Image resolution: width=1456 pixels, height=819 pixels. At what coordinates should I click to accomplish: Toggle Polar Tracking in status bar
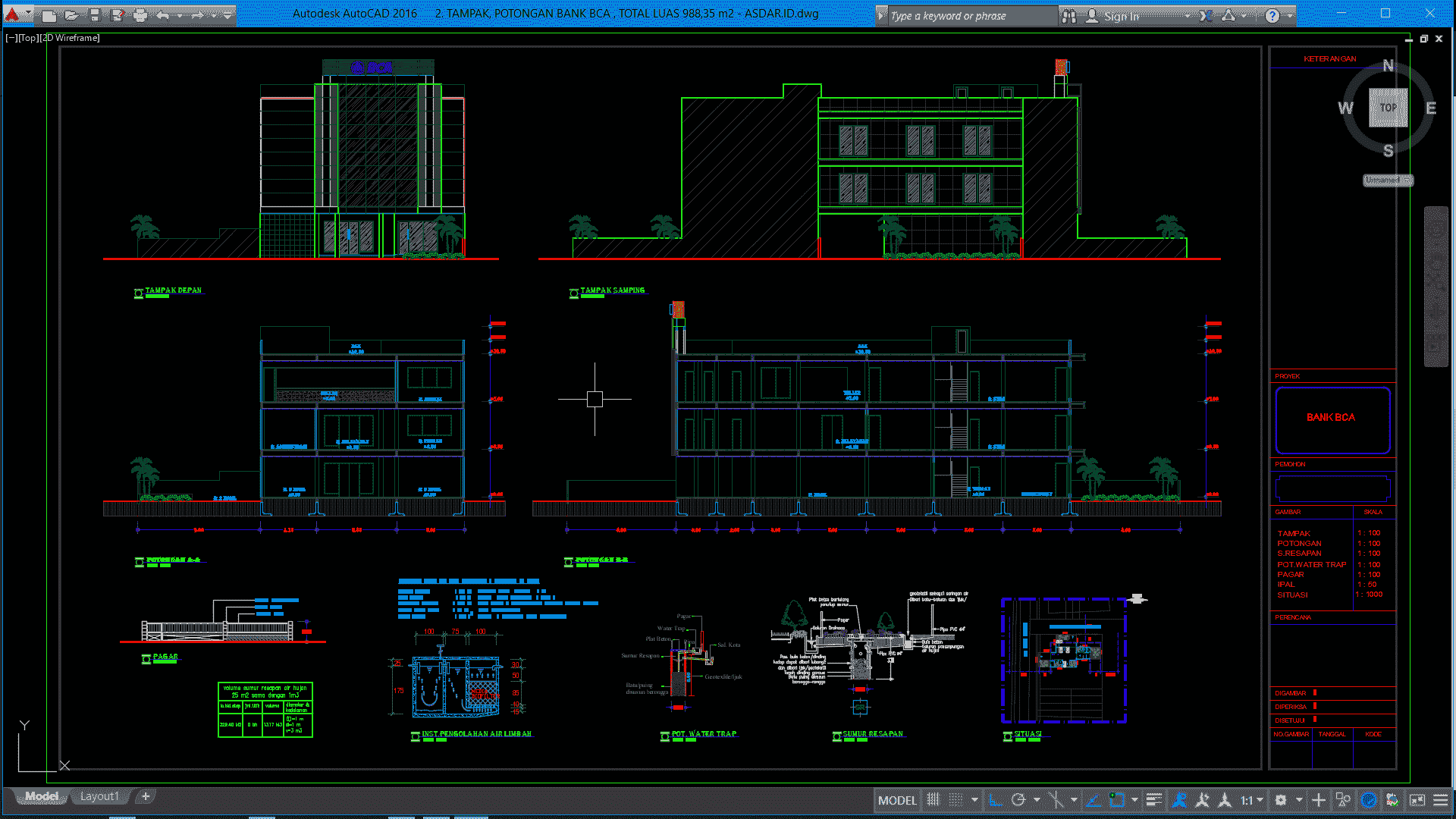click(1018, 799)
